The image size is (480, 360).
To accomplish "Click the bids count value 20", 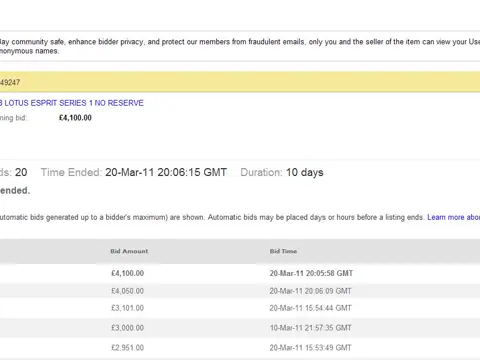I will pos(21,172).
